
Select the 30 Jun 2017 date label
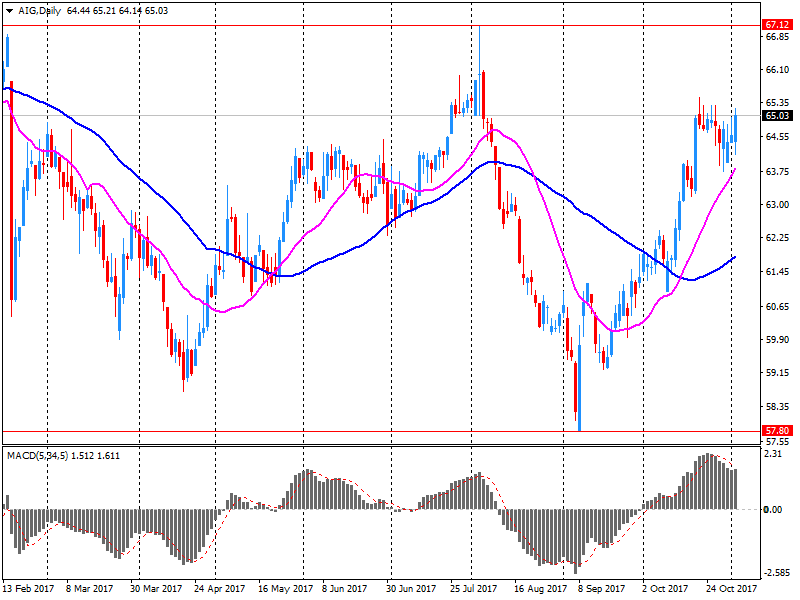[411, 588]
